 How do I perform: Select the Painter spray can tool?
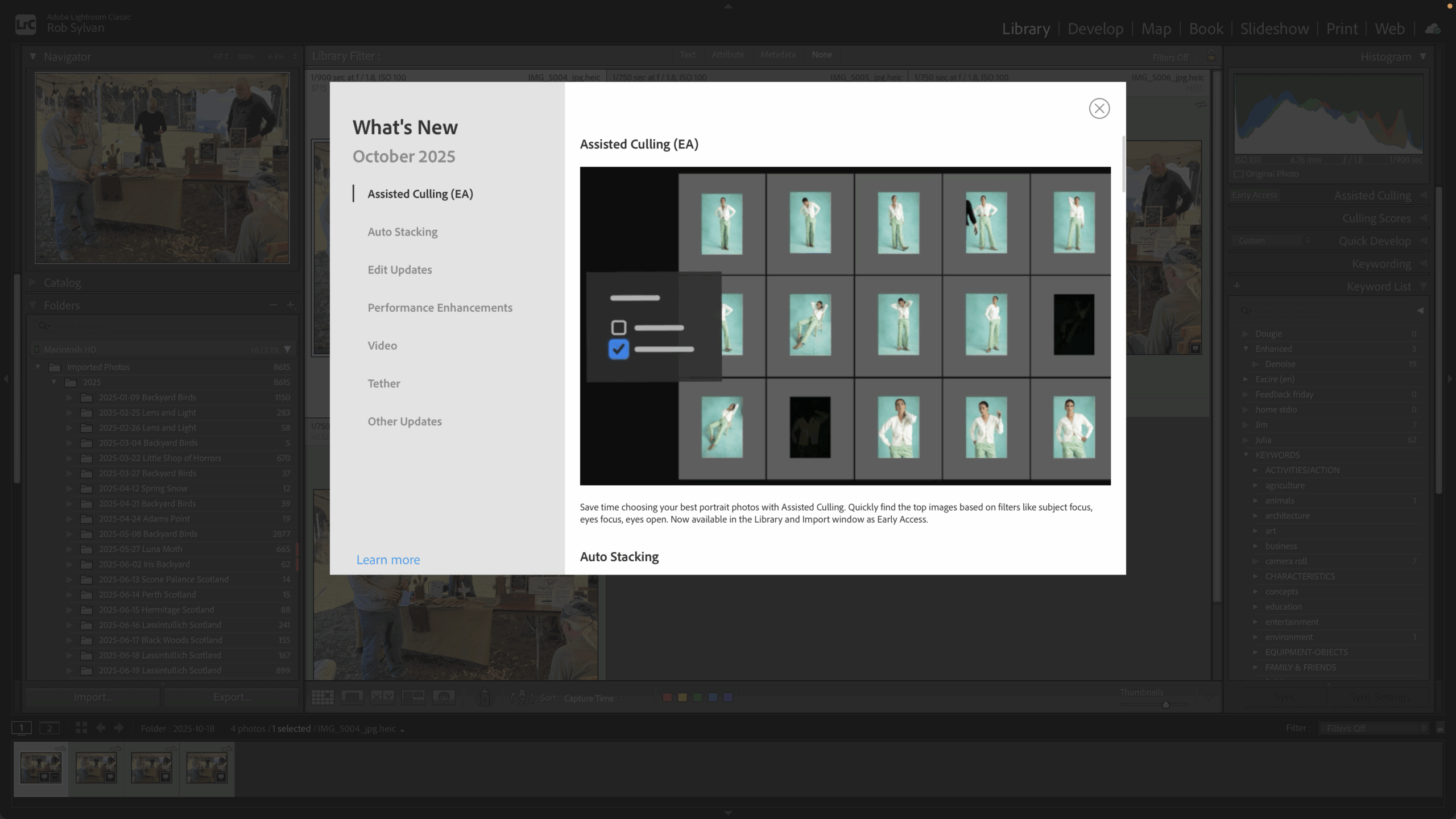tap(485, 697)
